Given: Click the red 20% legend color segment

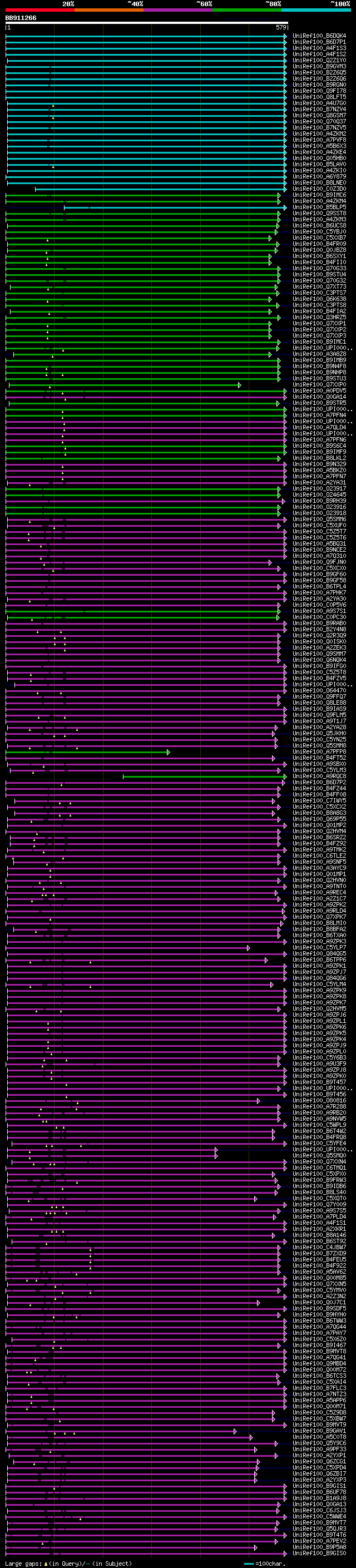Looking at the screenshot, I should click(x=39, y=10).
